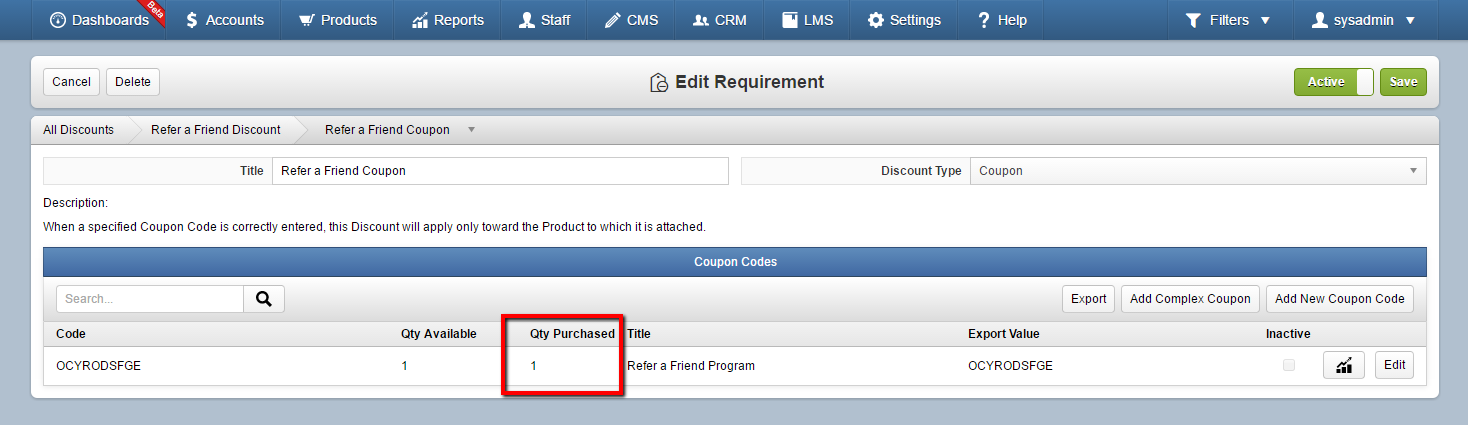Open the Discount Type Coupon dropdown
This screenshot has width=1468, height=425.
[1198, 171]
